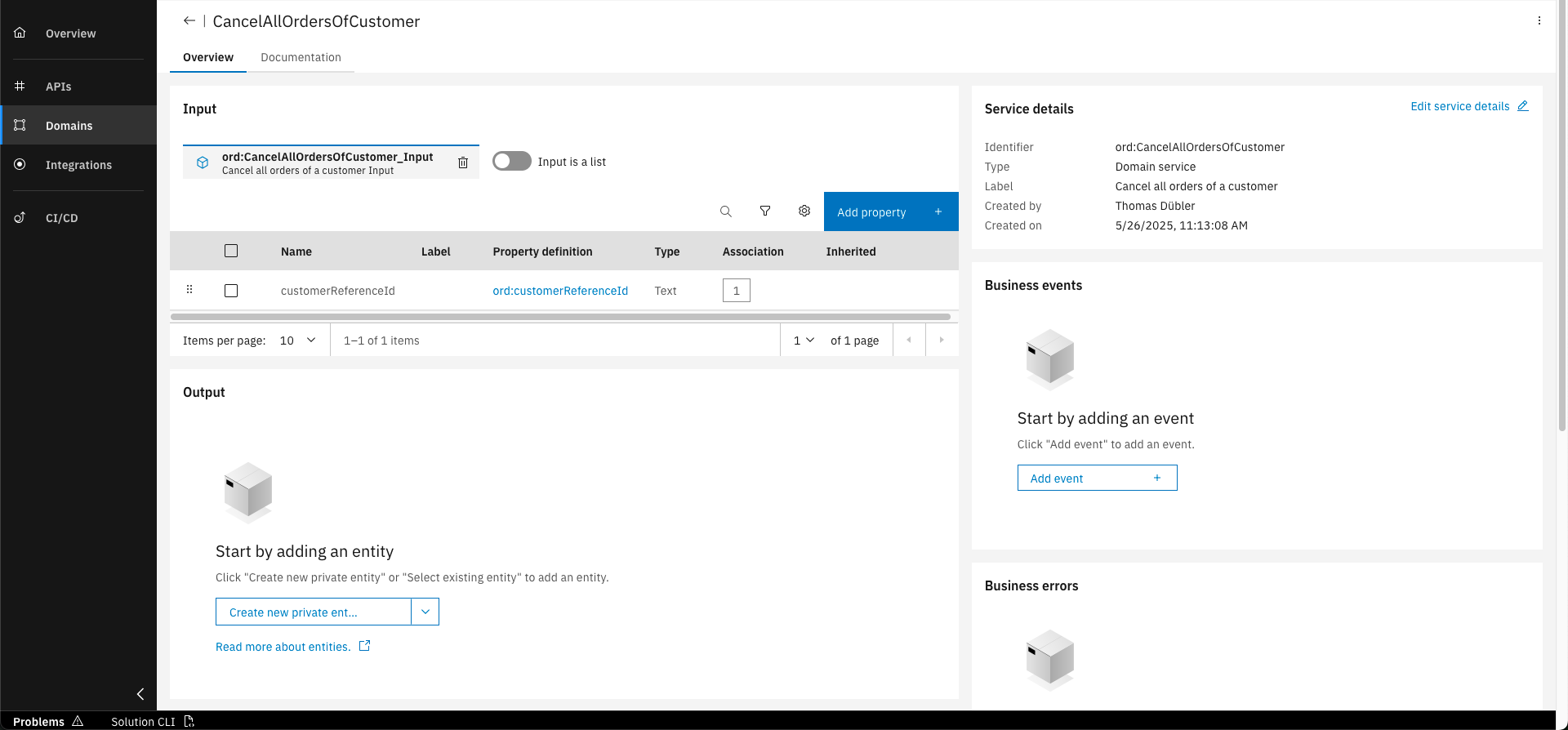Click the Add property button
Image resolution: width=1568 pixels, height=730 pixels.
point(891,211)
